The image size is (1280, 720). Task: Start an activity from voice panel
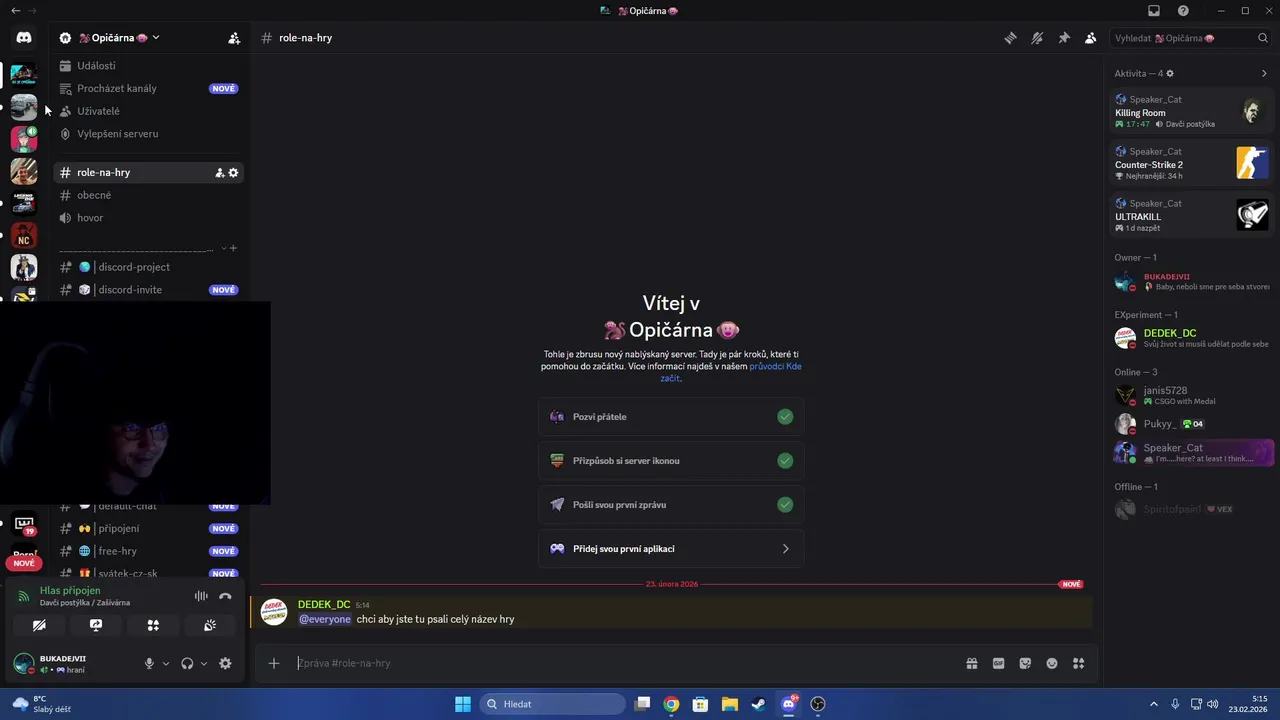[x=153, y=625]
